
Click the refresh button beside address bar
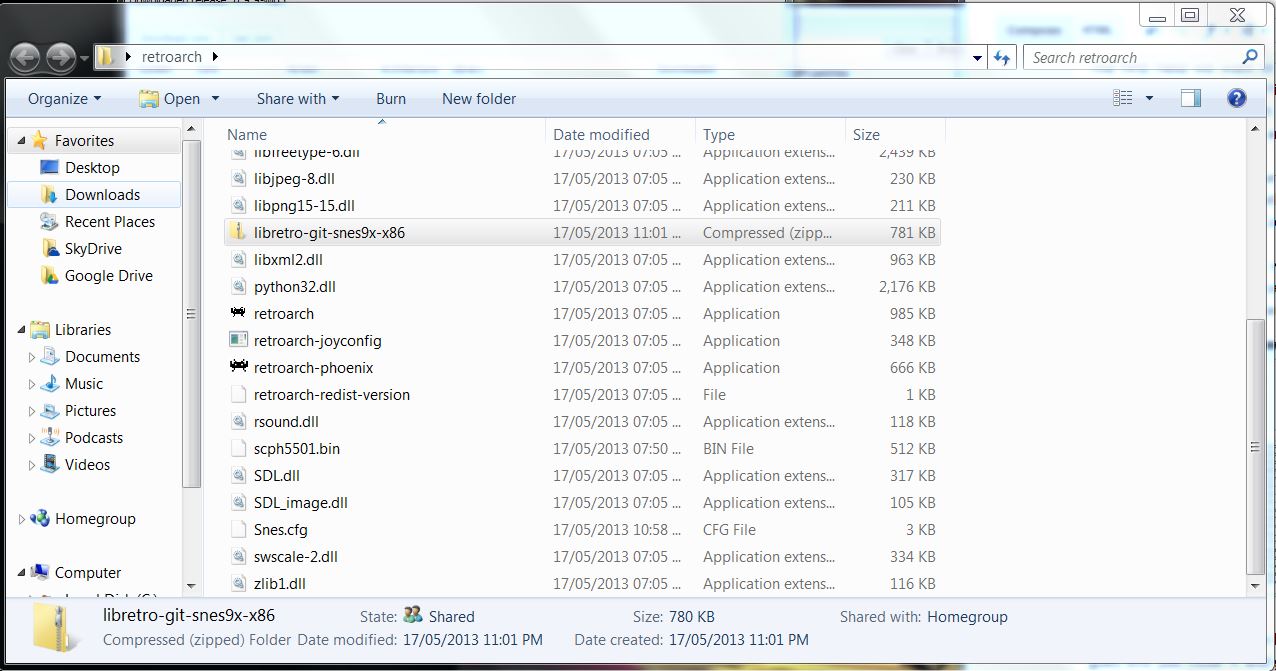point(1002,58)
